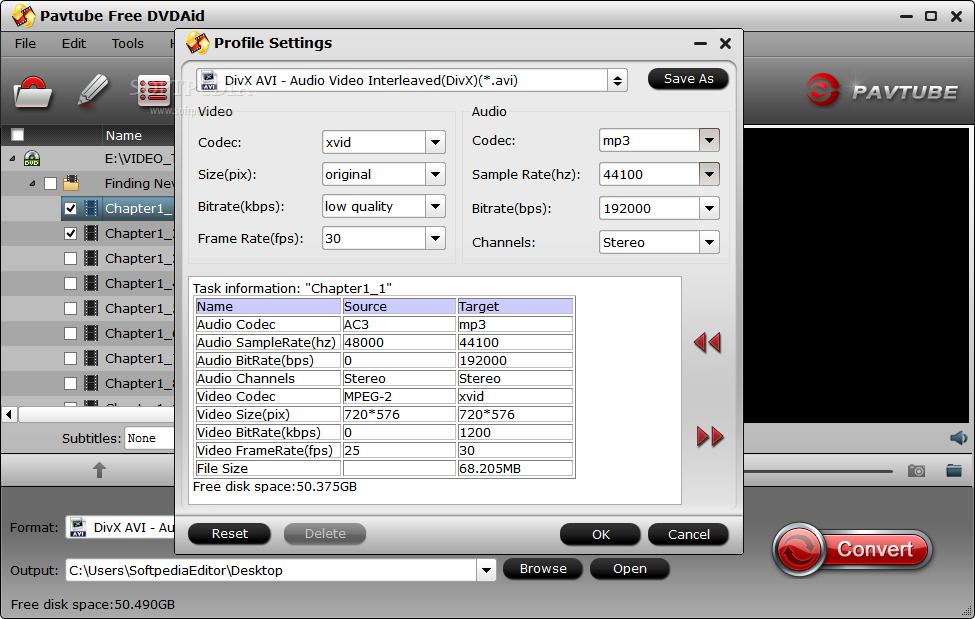Open the Tools menu

click(x=127, y=44)
